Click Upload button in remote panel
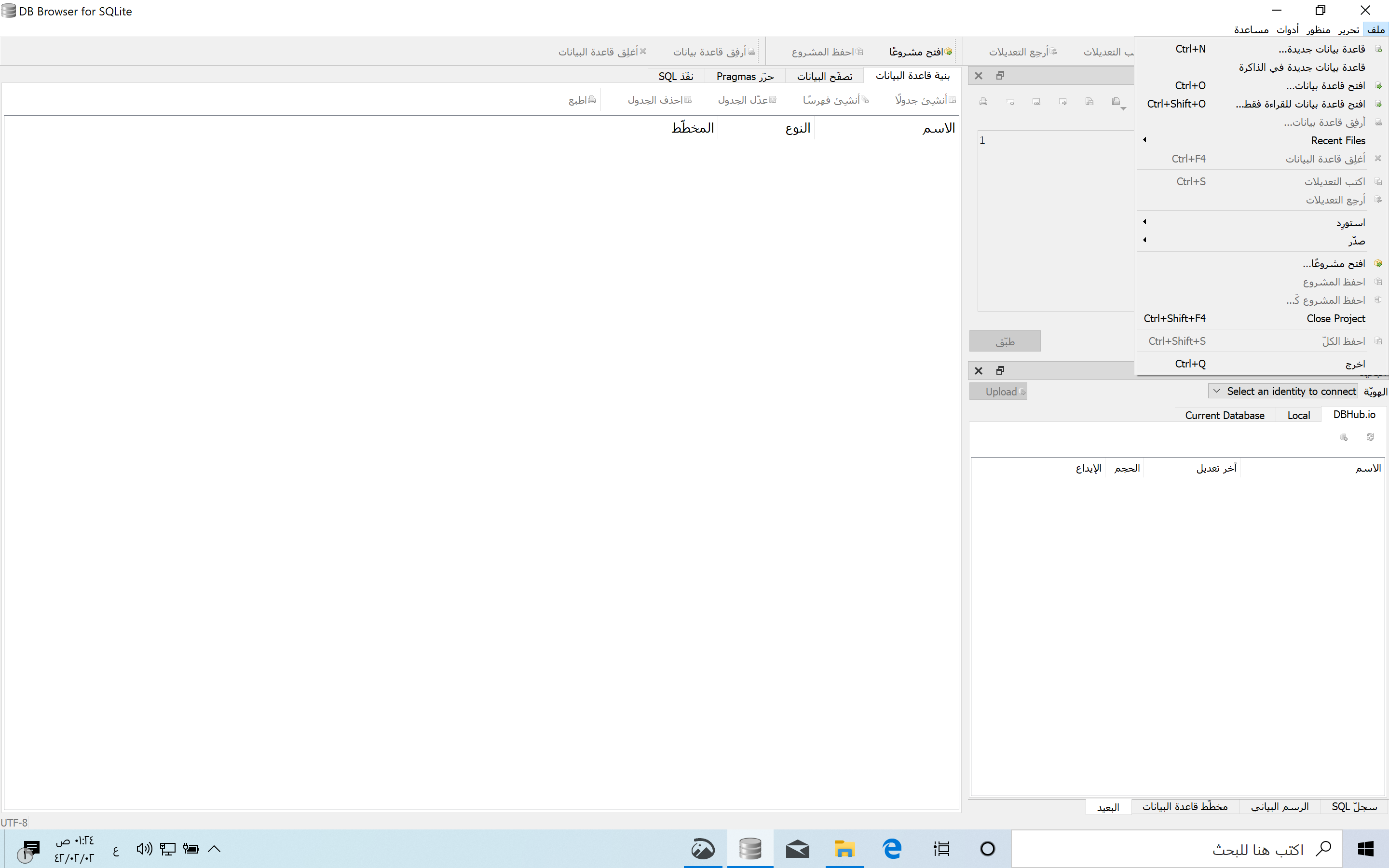The width and height of the screenshot is (1389, 868). (998, 392)
